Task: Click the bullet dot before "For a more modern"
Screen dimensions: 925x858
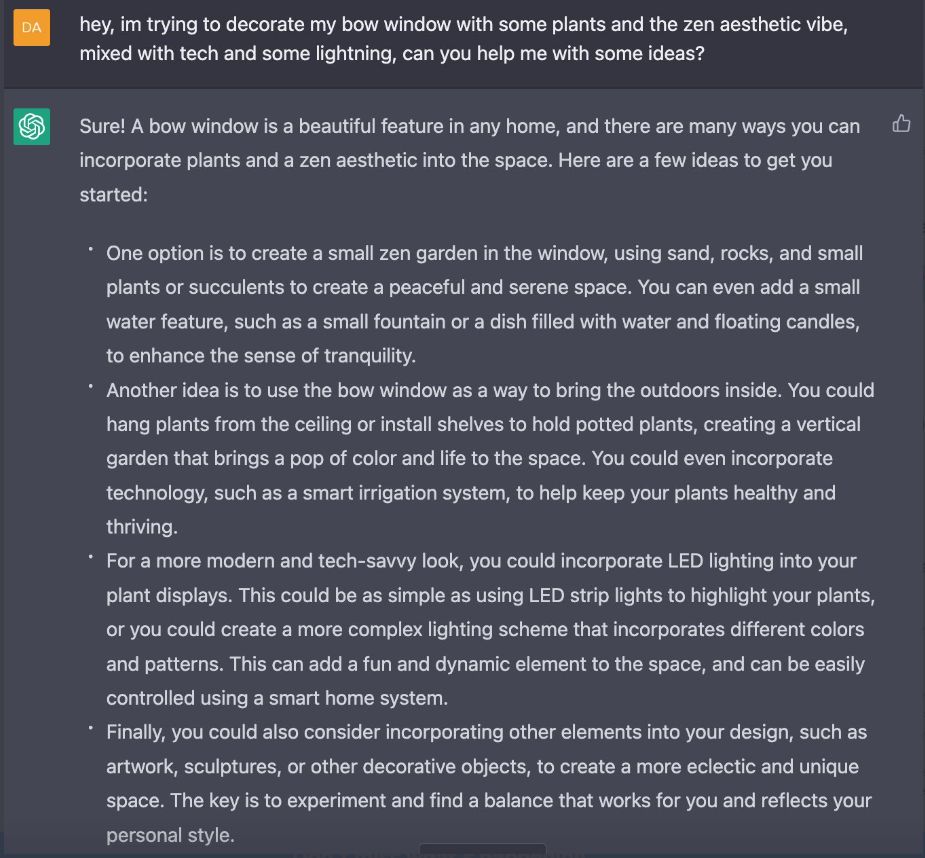Action: click(90, 557)
